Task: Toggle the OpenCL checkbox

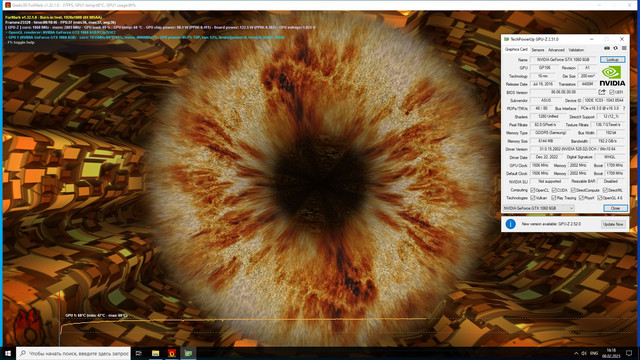Action: coord(533,190)
